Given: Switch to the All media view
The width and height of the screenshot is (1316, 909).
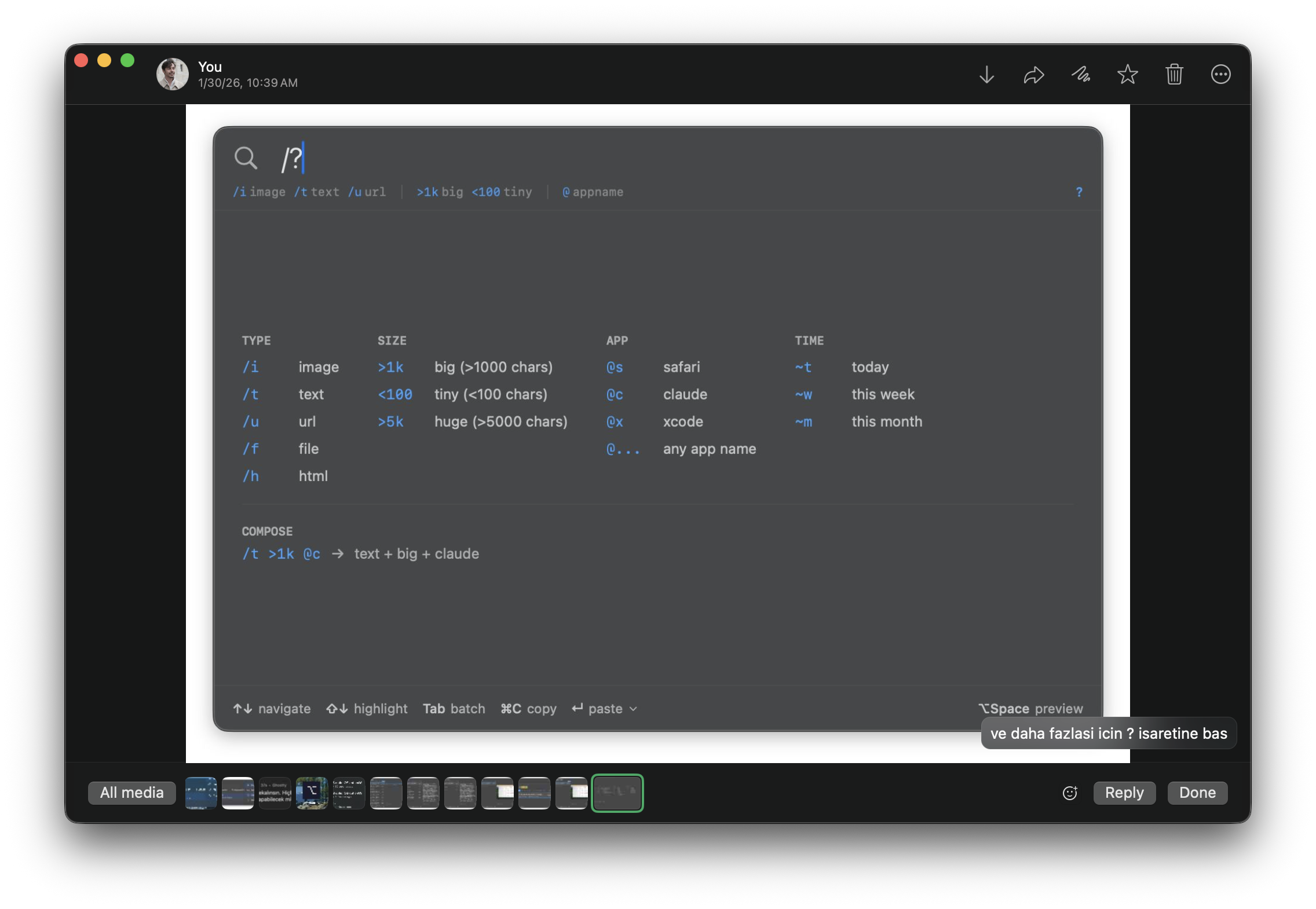Looking at the screenshot, I should pyautogui.click(x=131, y=793).
